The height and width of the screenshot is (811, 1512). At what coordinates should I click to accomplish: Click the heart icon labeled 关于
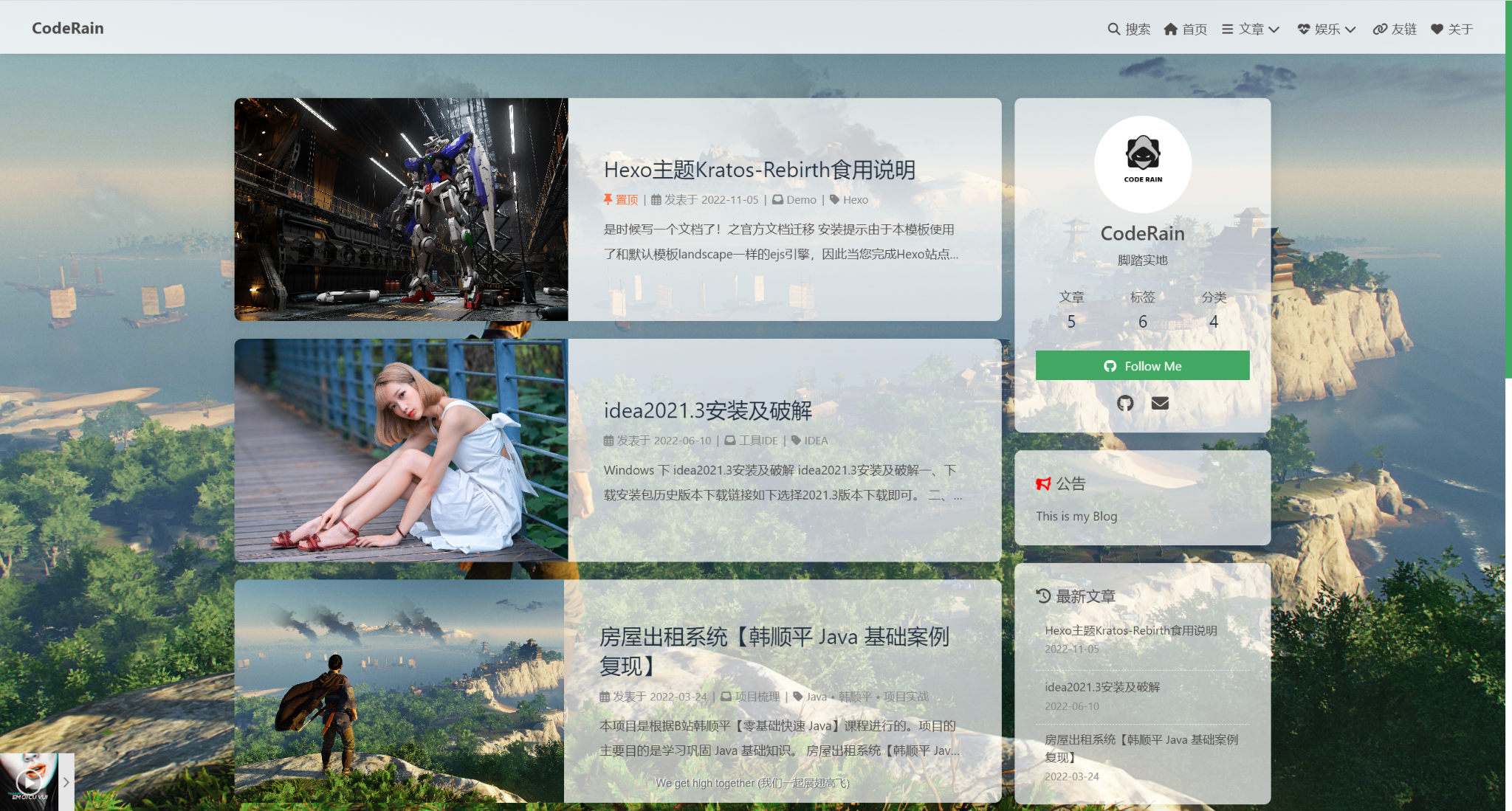point(1437,30)
